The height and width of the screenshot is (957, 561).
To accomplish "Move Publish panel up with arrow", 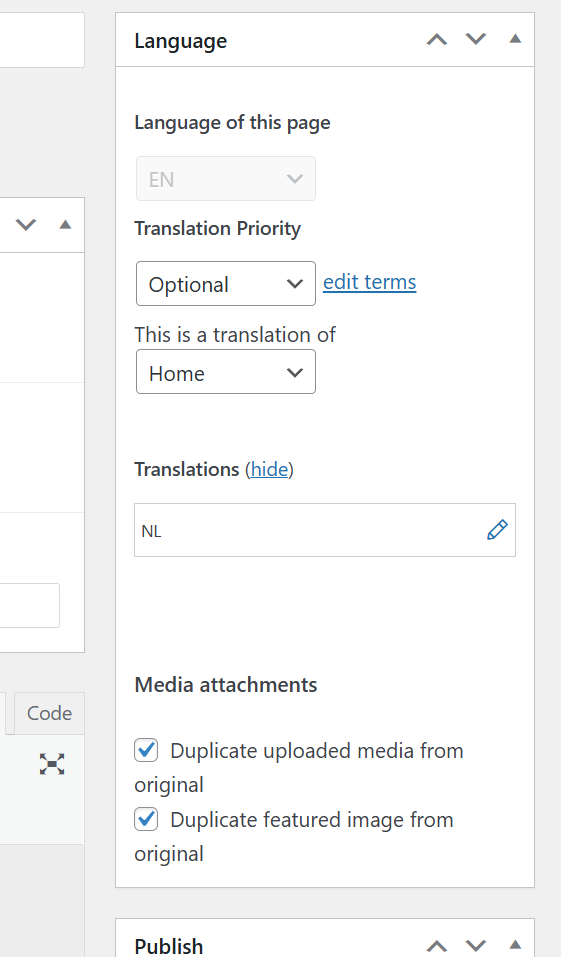I will point(436,946).
